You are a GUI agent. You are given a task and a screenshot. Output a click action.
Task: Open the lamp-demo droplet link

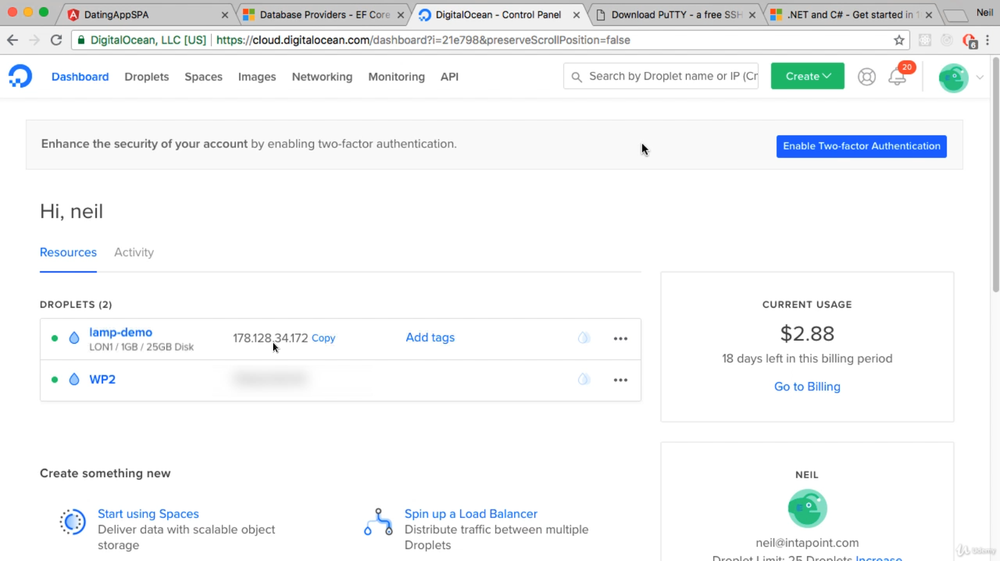[x=121, y=332]
